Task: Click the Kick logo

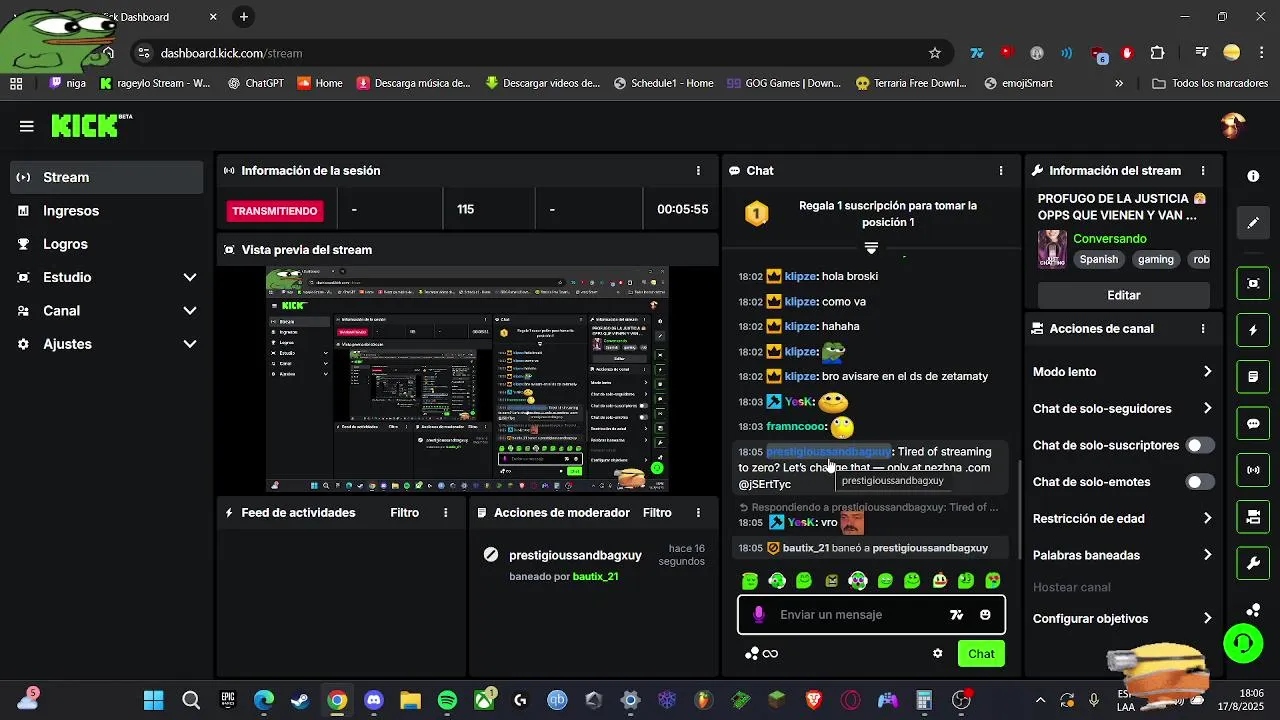Action: [x=91, y=125]
